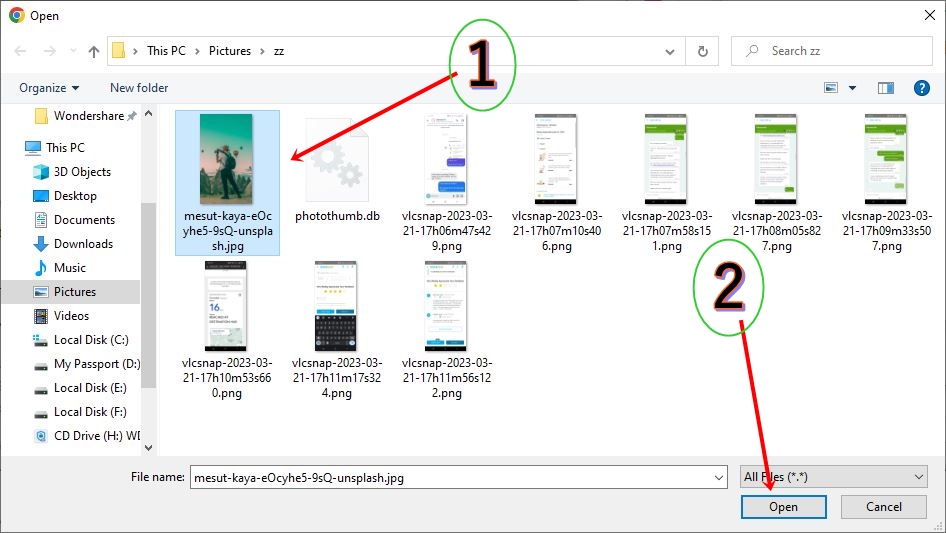The height and width of the screenshot is (533, 946).
Task: Click zz folder in address path
Action: (x=279, y=51)
